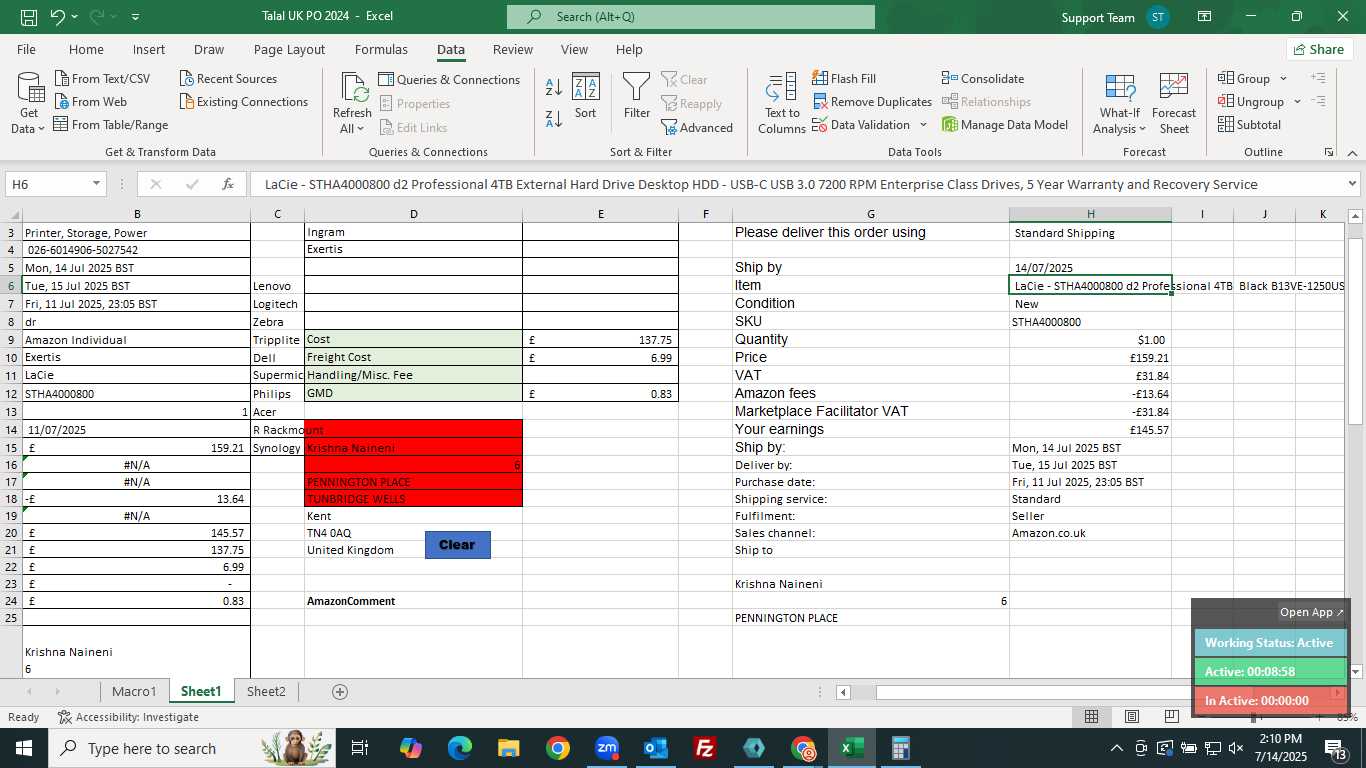Image resolution: width=1366 pixels, height=768 pixels.
Task: Click the Subtotal command
Action: coord(1249,125)
